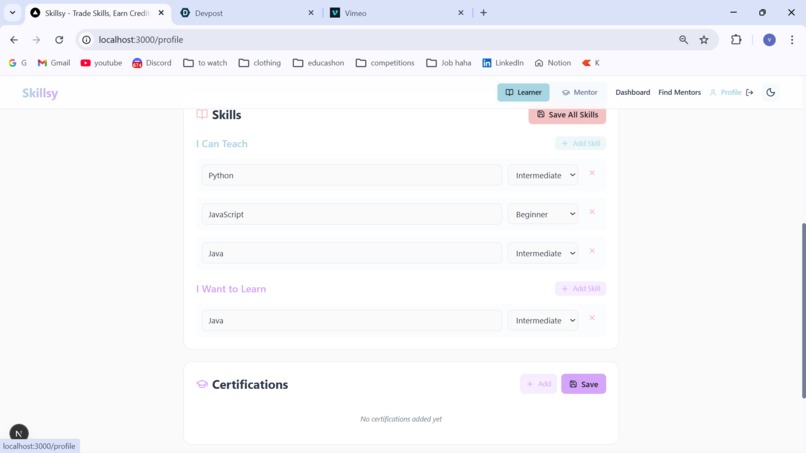Click the browser forward arrow
The width and height of the screenshot is (806, 453).
pyautogui.click(x=36, y=40)
